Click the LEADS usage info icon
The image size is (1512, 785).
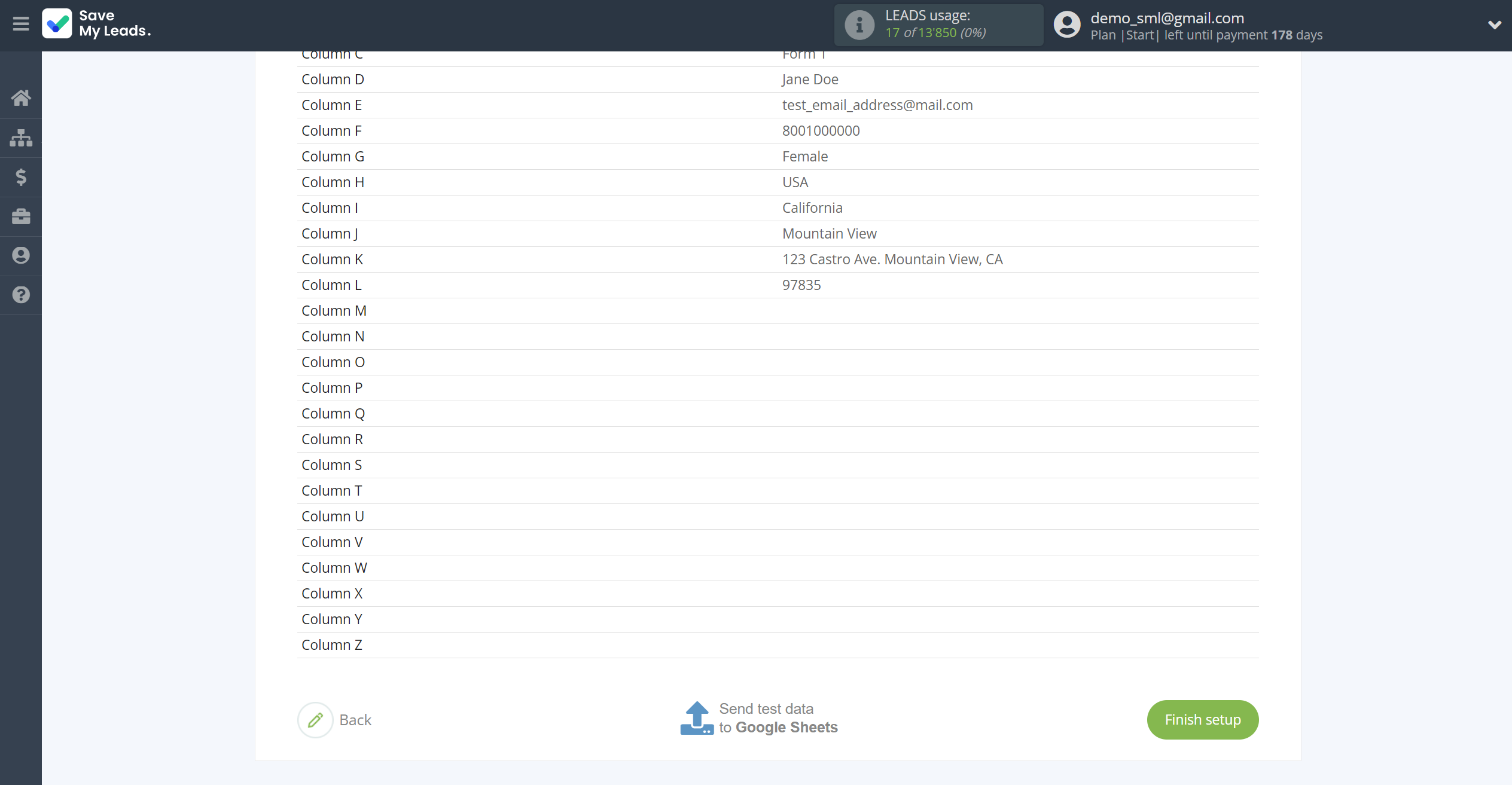pos(859,25)
